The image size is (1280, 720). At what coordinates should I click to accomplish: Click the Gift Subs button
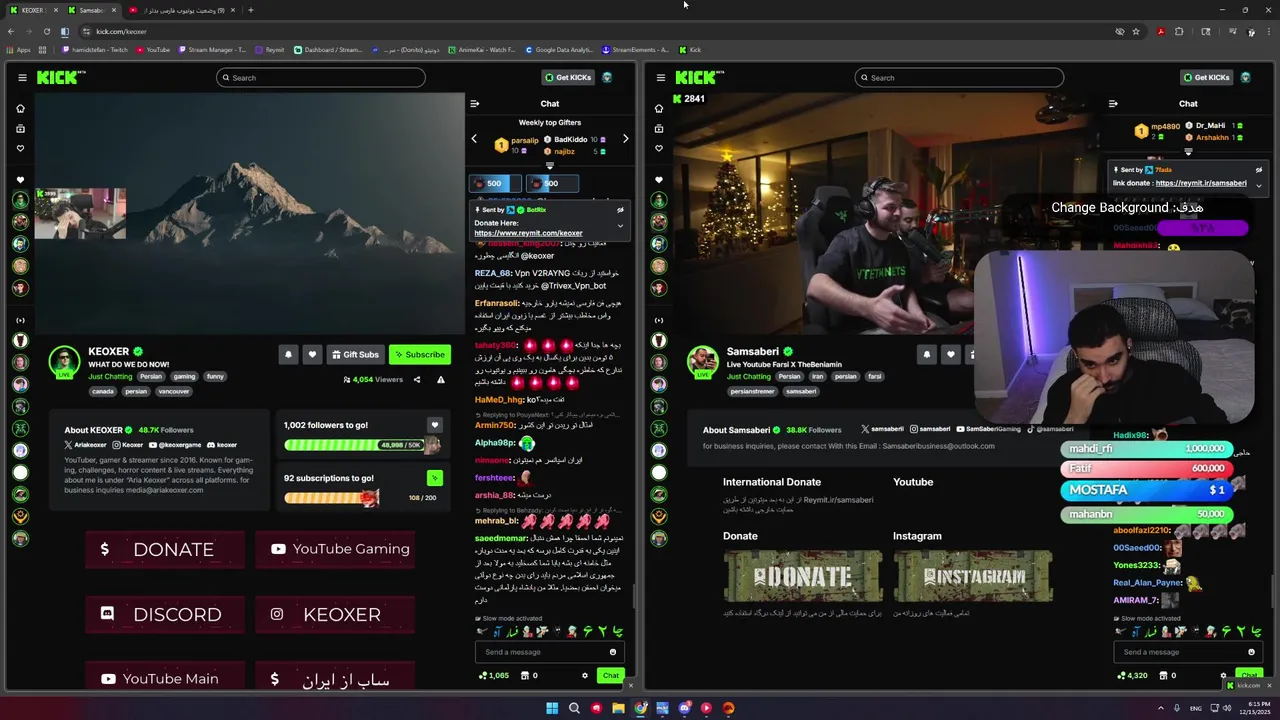tap(355, 354)
